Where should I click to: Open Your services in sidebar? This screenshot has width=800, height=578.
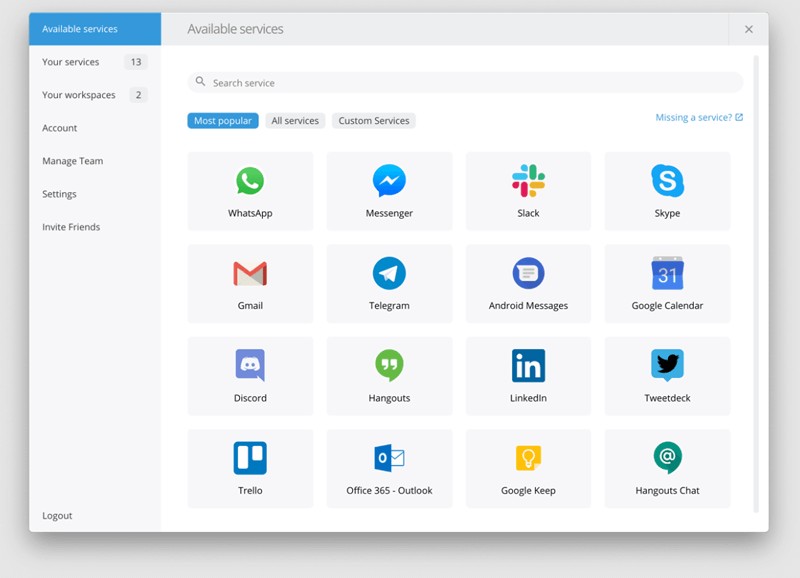(71, 62)
